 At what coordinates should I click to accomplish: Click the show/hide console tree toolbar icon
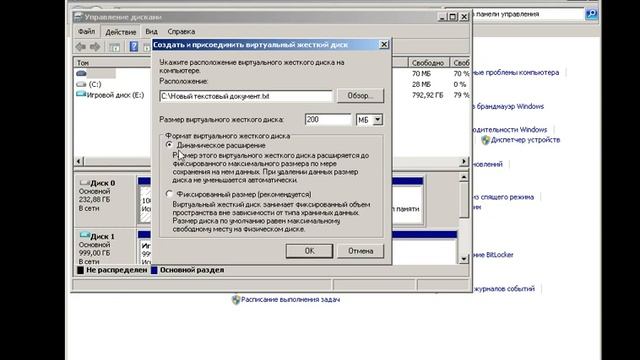[x=115, y=47]
